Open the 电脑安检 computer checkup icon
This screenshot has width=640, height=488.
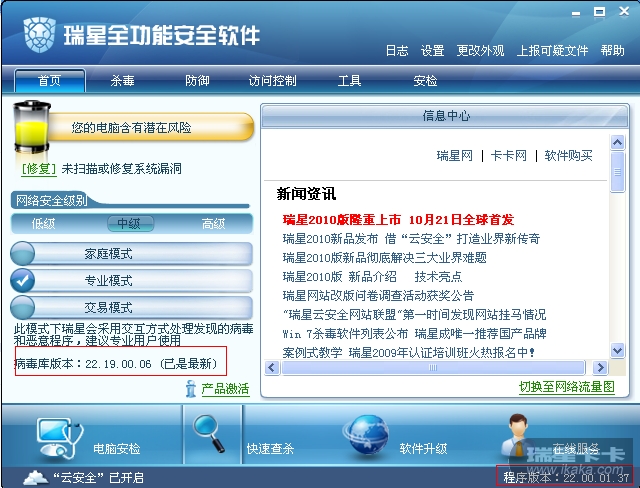(60, 438)
